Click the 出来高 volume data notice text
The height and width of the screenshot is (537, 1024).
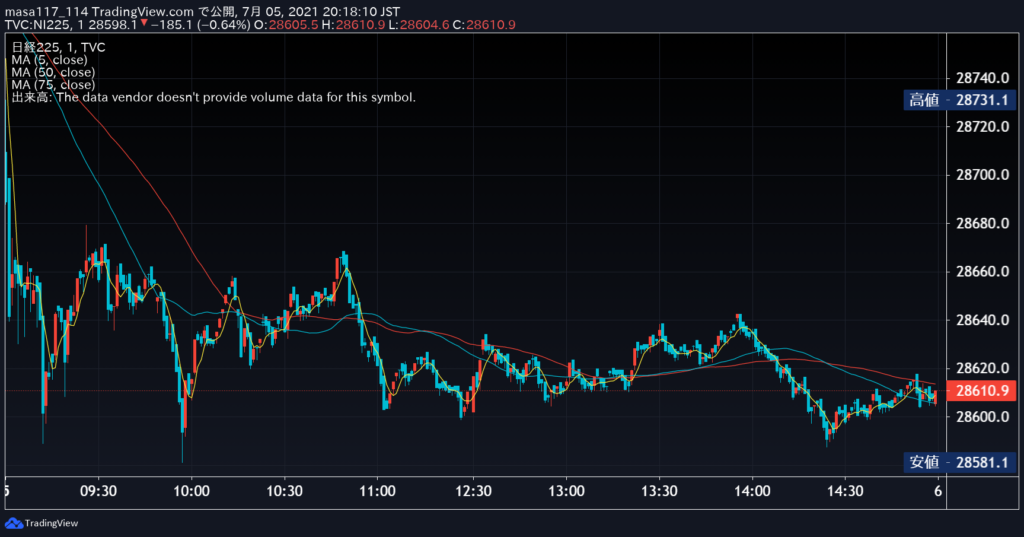tap(213, 97)
